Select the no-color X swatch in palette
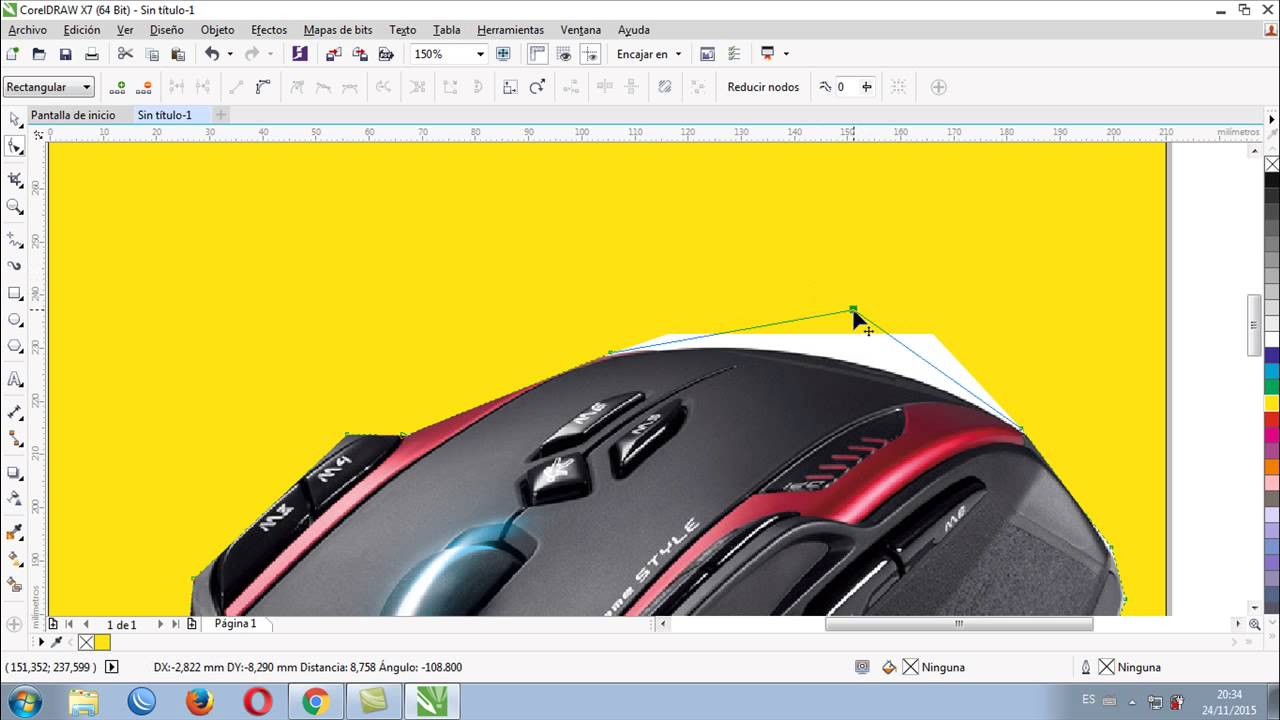1280x720 pixels. 1272,164
